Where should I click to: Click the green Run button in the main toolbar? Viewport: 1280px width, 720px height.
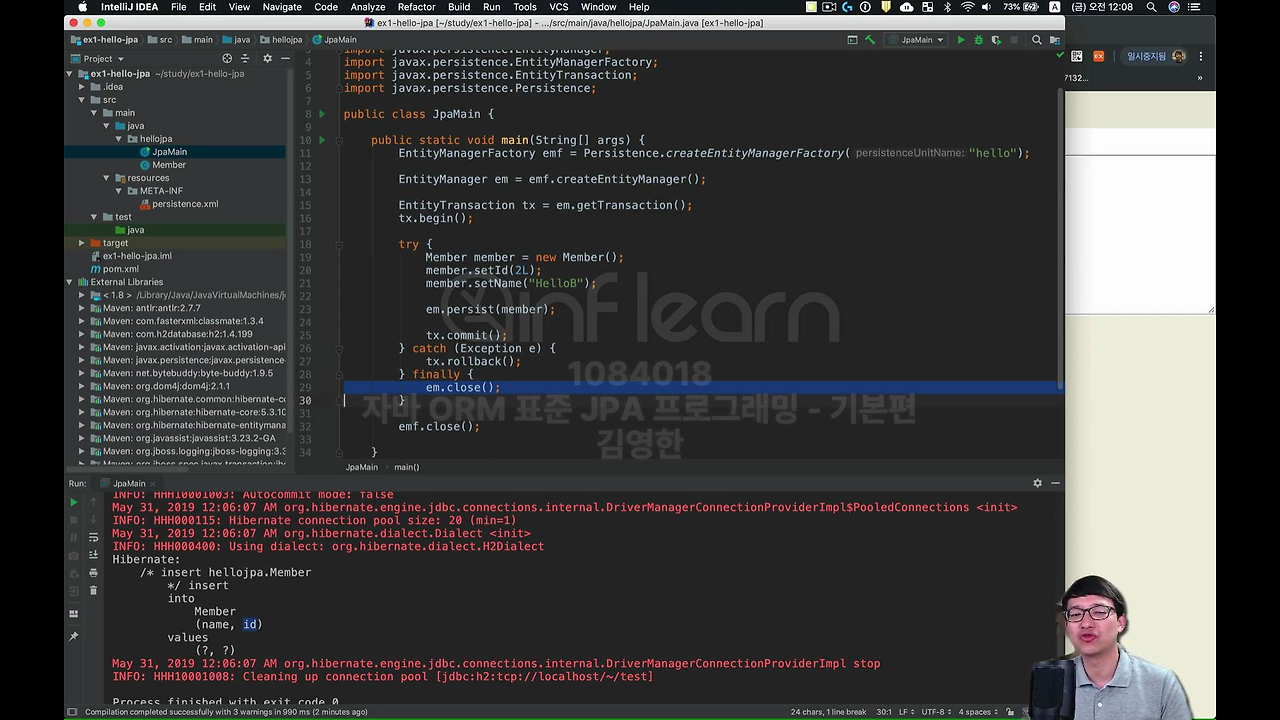click(x=961, y=40)
